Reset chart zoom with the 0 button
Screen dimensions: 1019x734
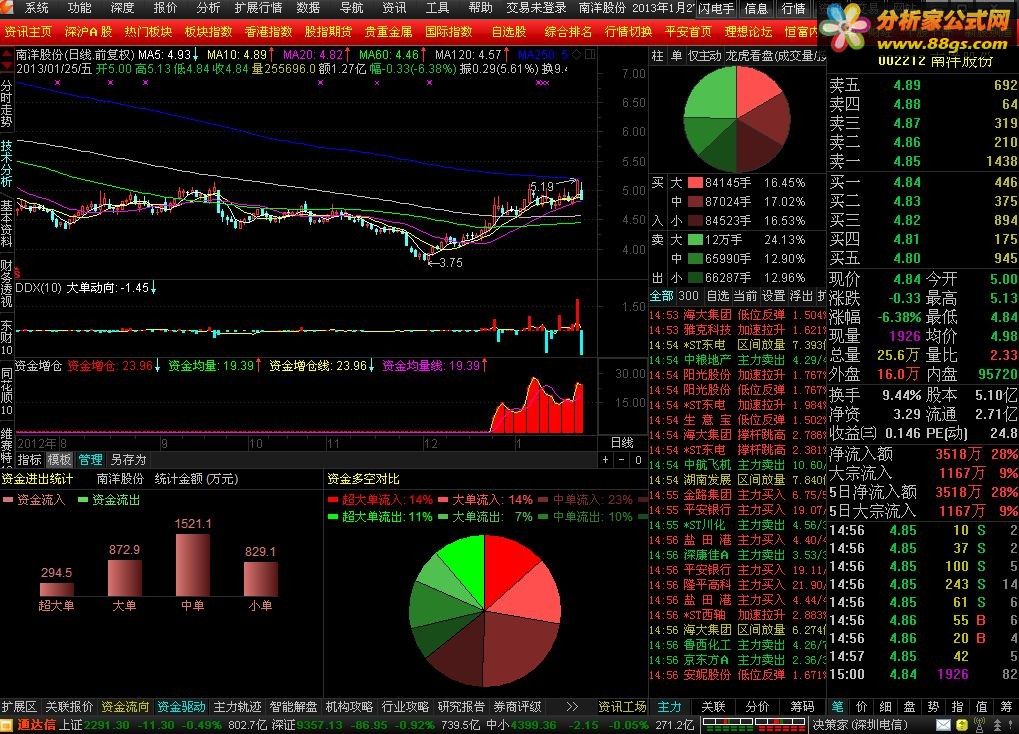click(638, 460)
